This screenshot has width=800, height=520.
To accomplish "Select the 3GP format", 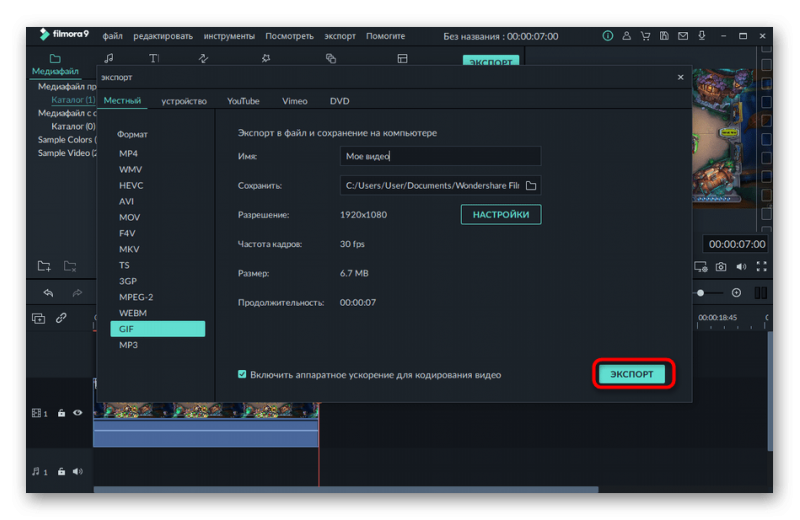I will pos(128,281).
